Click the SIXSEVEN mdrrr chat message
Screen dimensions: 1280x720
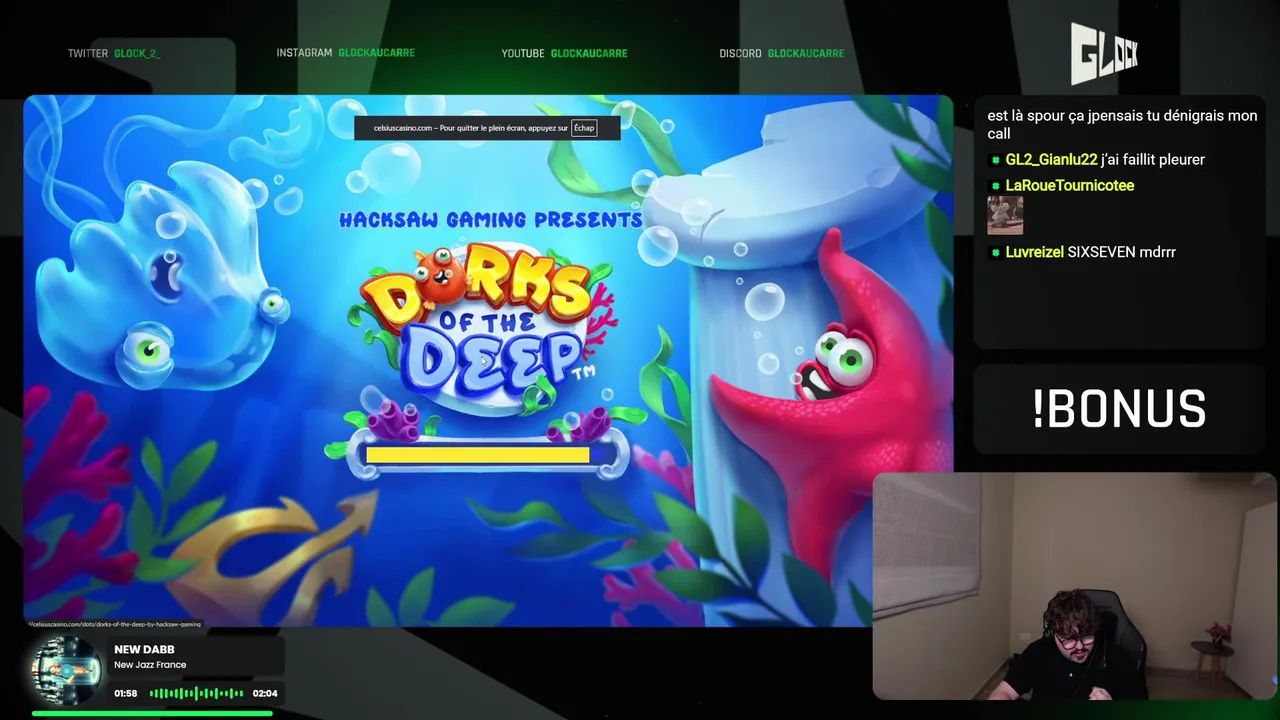(1122, 252)
